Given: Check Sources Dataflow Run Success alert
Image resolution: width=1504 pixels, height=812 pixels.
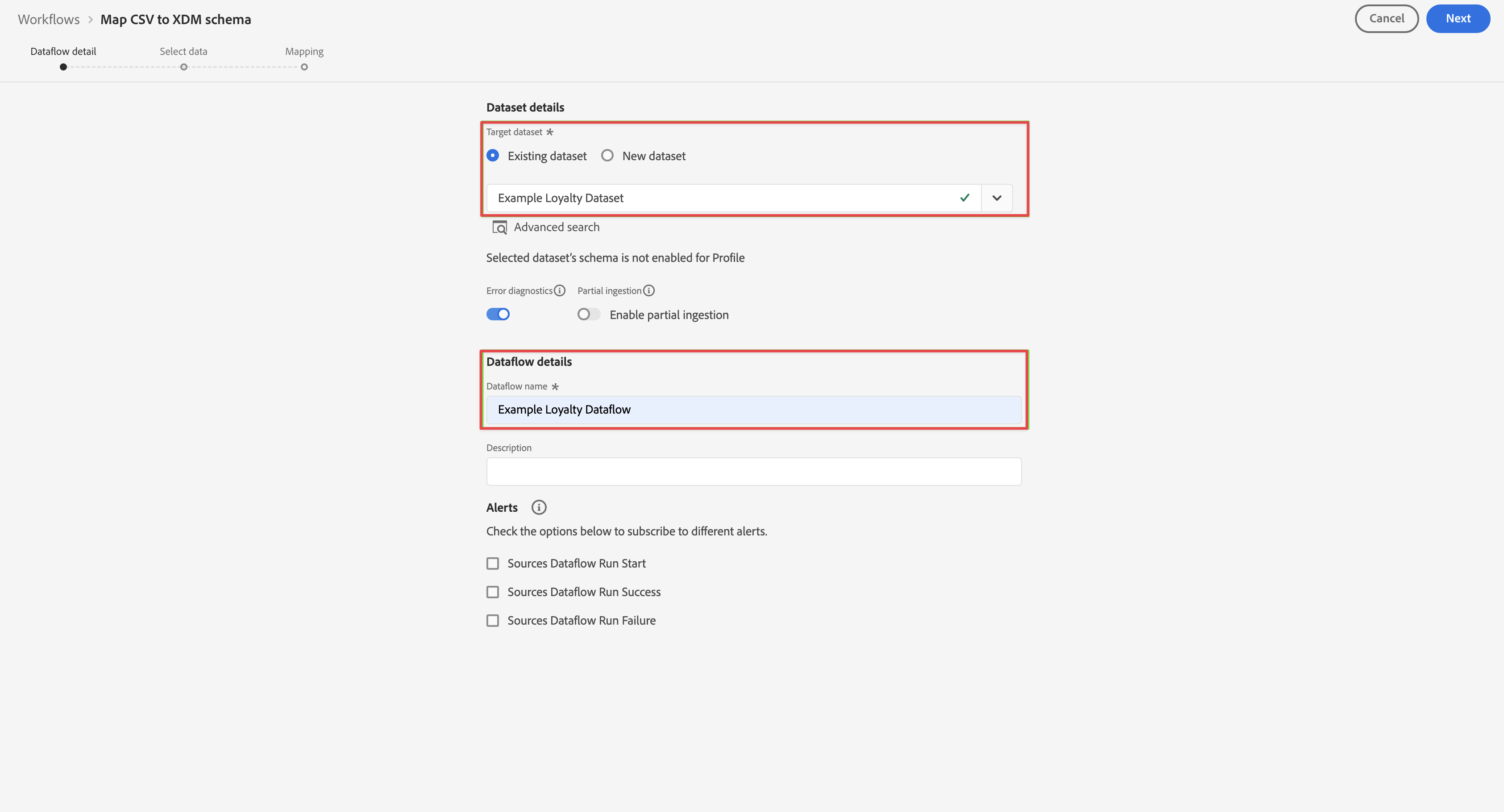Looking at the screenshot, I should (x=493, y=592).
